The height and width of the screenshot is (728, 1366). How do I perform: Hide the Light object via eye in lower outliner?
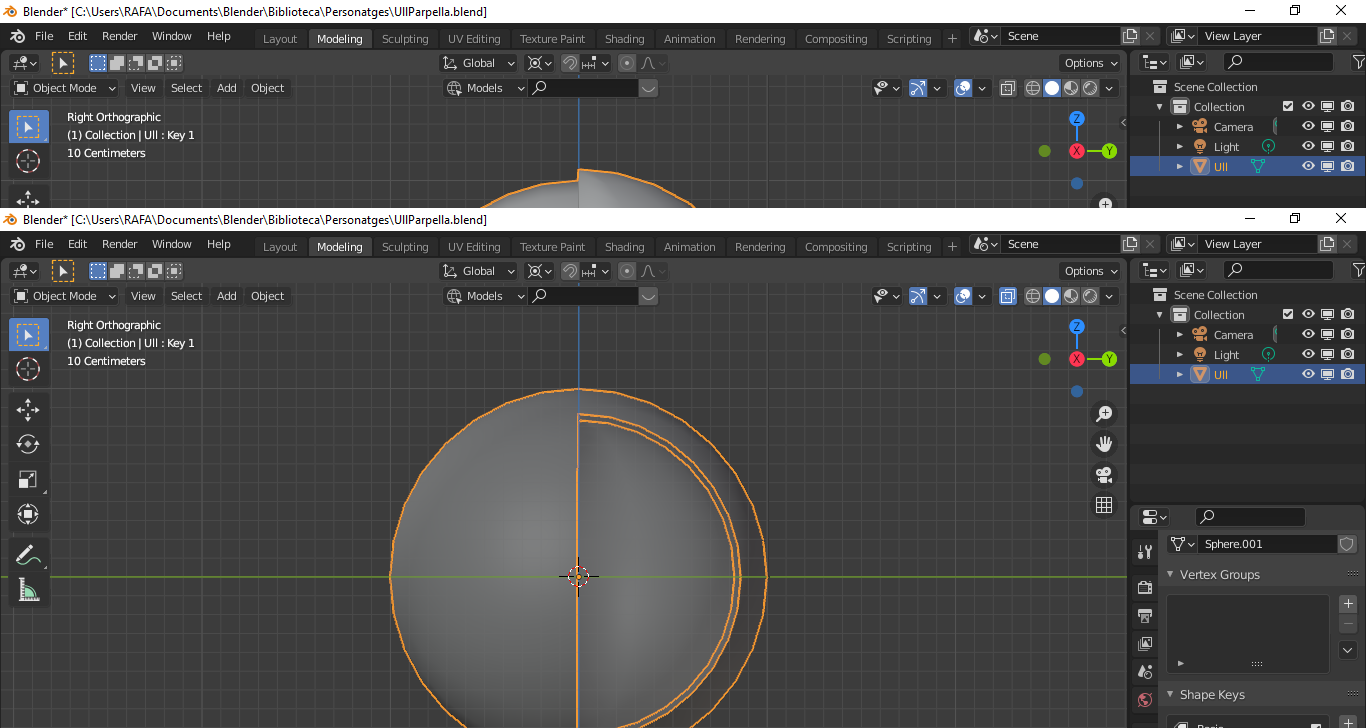click(x=1308, y=354)
